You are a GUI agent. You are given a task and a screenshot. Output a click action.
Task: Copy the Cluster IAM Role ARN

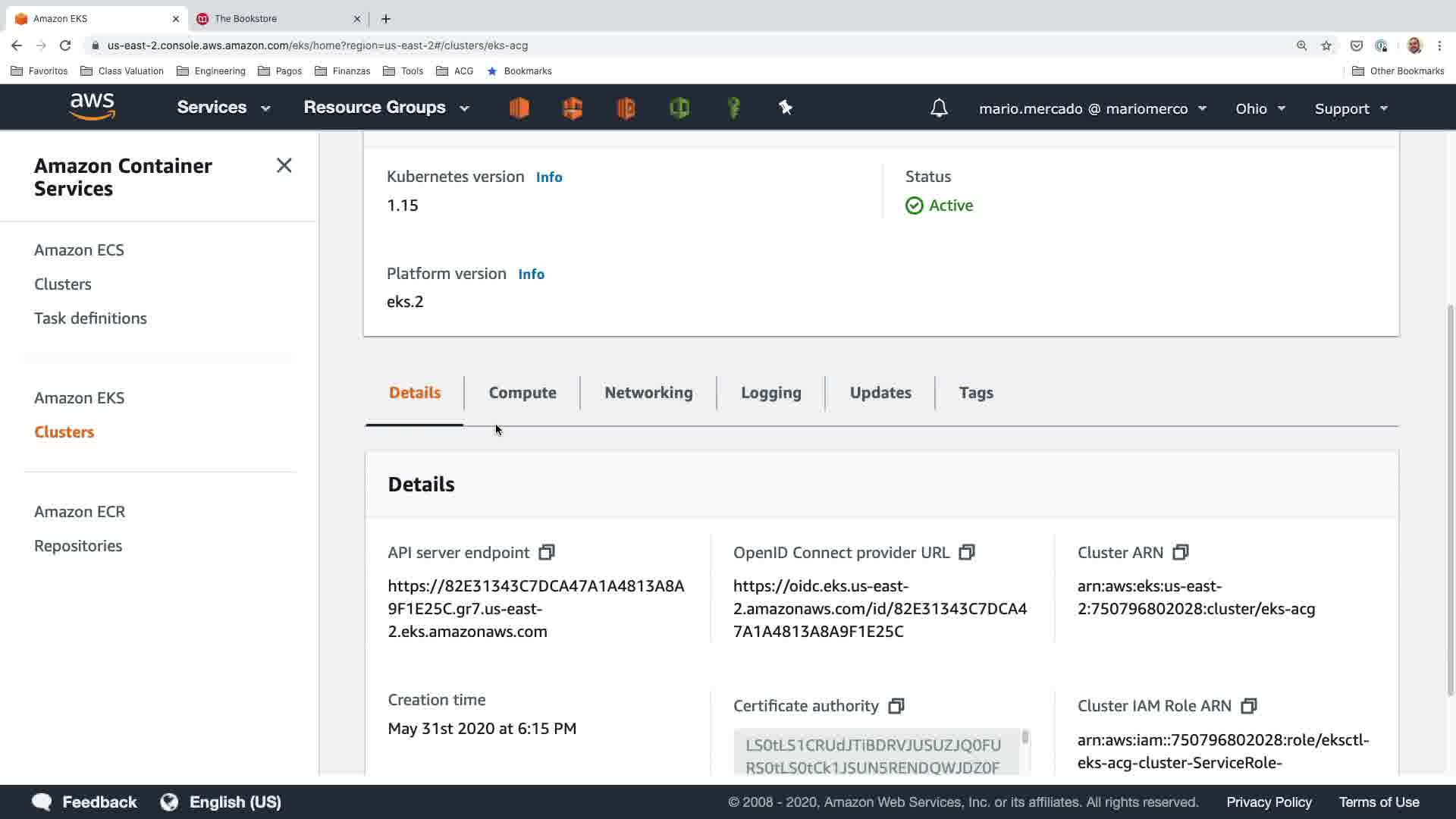point(1248,706)
